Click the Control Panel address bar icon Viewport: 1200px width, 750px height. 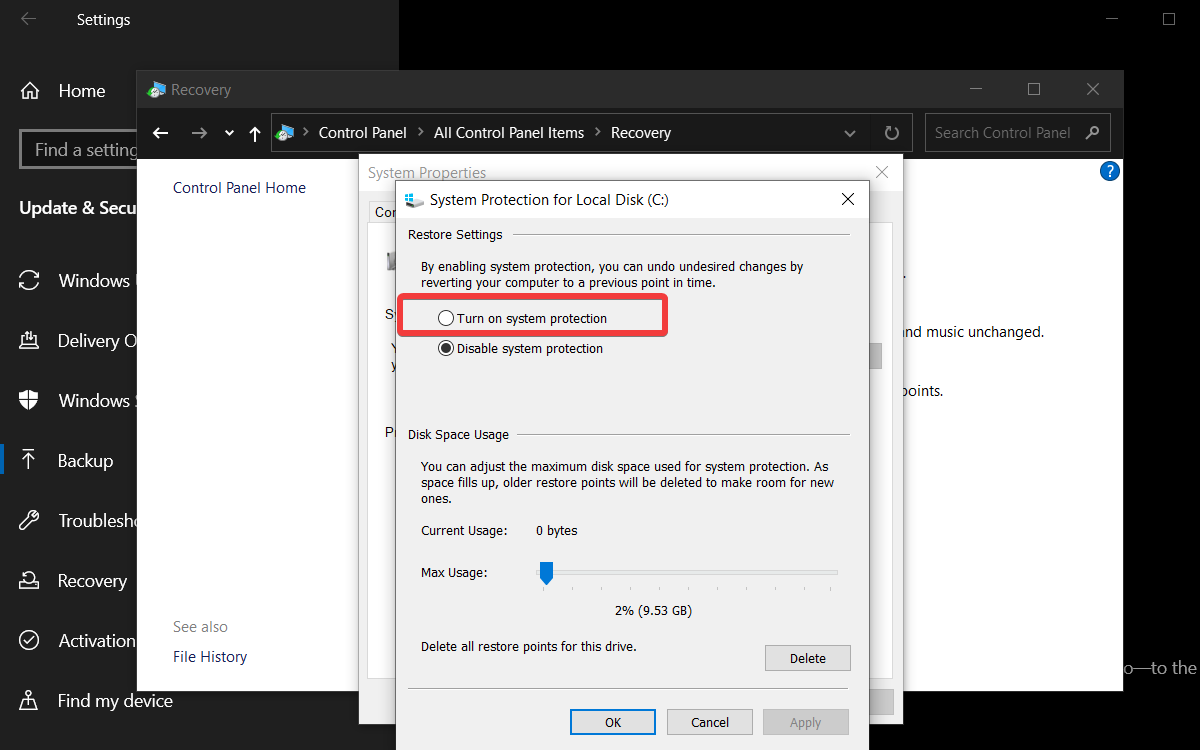(x=286, y=132)
